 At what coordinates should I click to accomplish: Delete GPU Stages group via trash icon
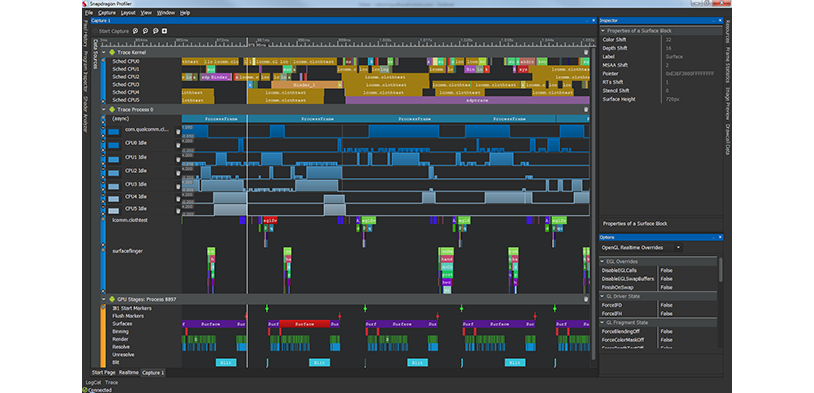pos(586,299)
